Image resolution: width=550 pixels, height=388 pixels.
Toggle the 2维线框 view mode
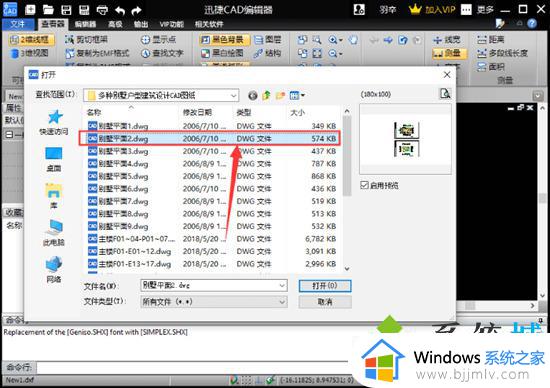(31, 40)
